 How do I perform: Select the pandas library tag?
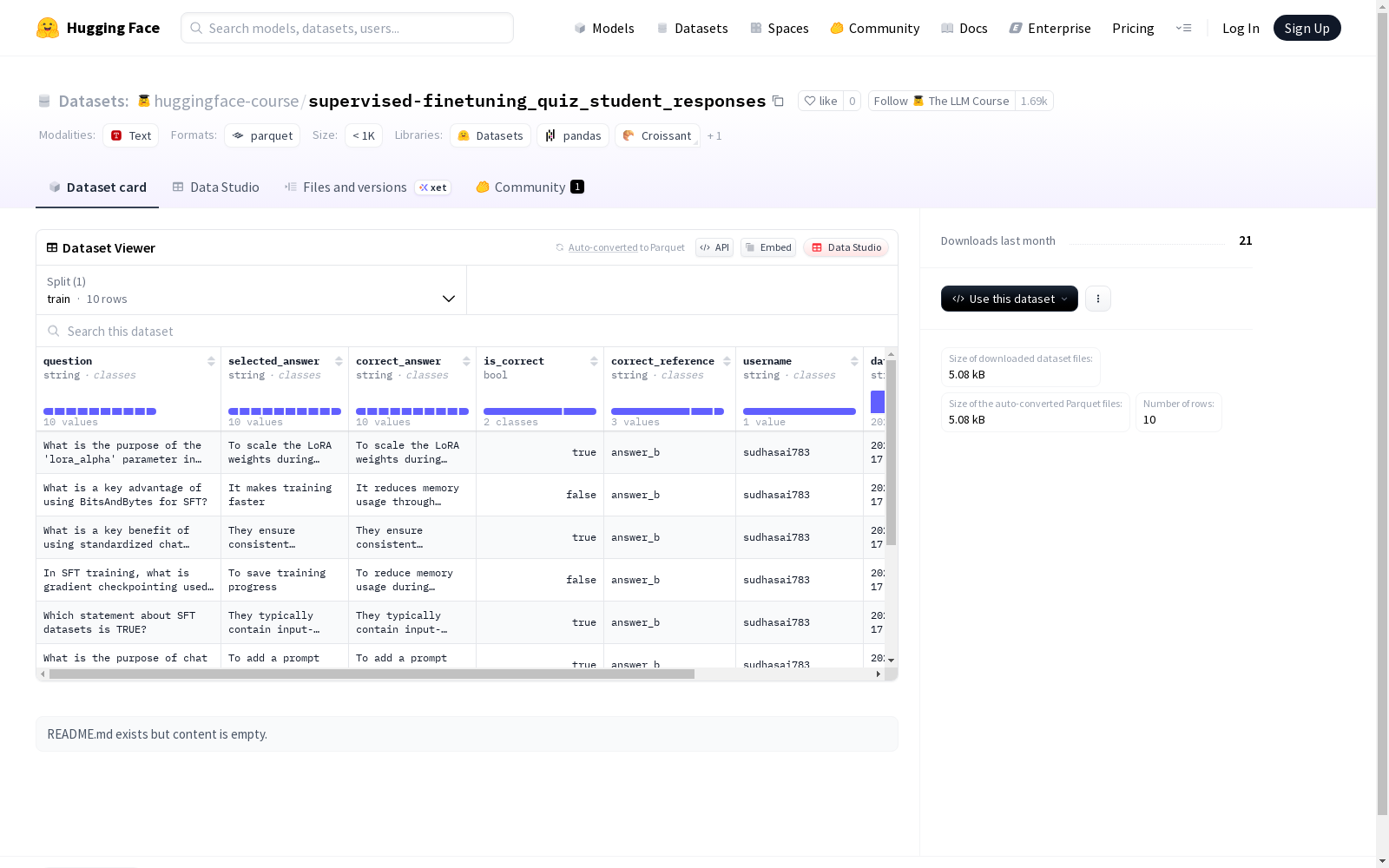573,135
